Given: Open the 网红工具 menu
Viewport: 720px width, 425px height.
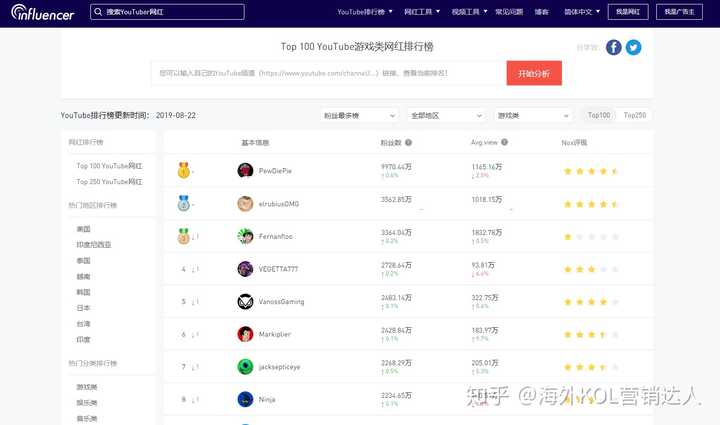Looking at the screenshot, I should pos(422,12).
